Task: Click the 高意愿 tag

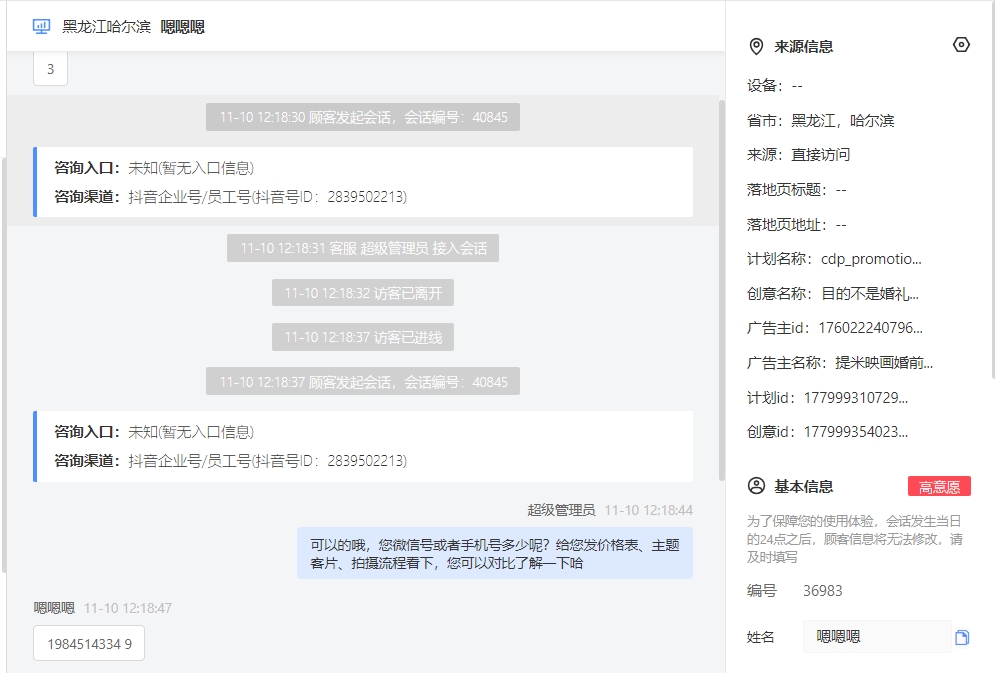Action: (939, 487)
